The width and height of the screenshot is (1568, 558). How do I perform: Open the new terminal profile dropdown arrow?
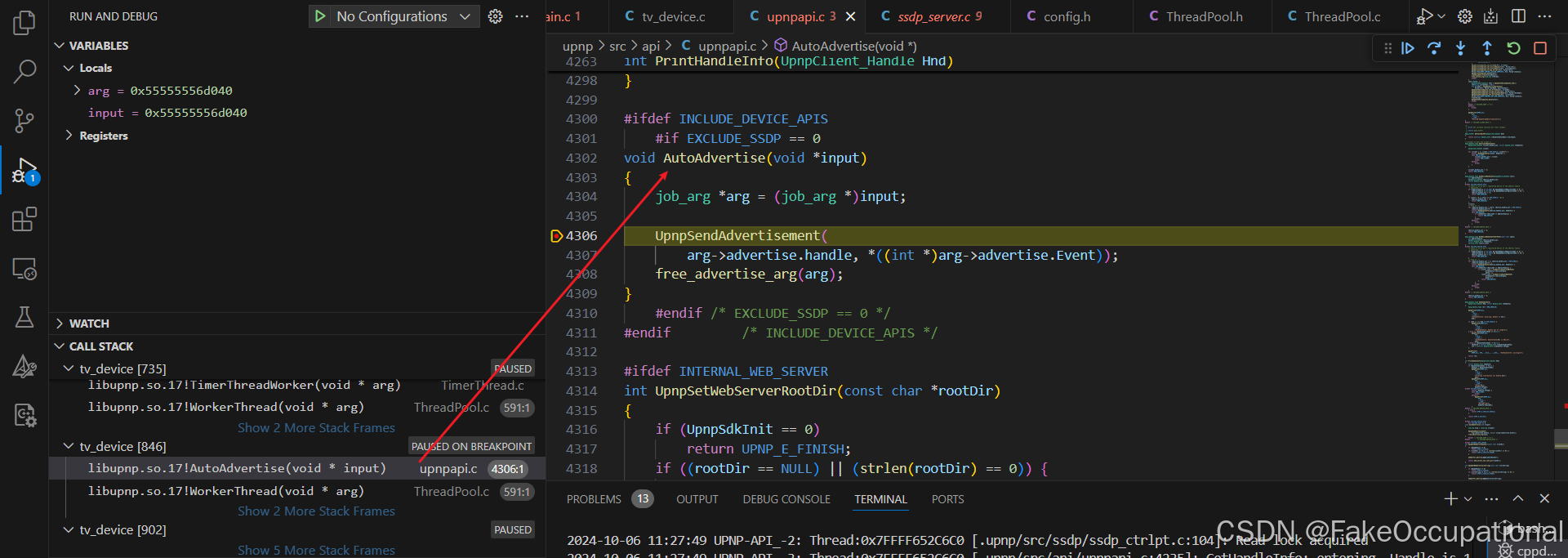click(x=1468, y=498)
